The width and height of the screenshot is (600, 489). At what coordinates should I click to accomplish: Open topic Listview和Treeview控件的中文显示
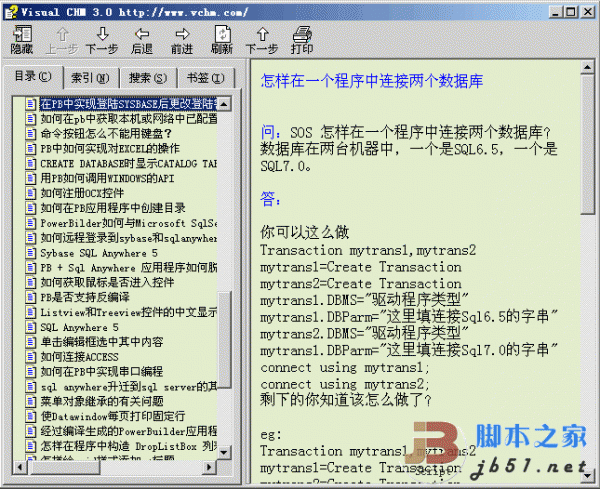tap(129, 312)
